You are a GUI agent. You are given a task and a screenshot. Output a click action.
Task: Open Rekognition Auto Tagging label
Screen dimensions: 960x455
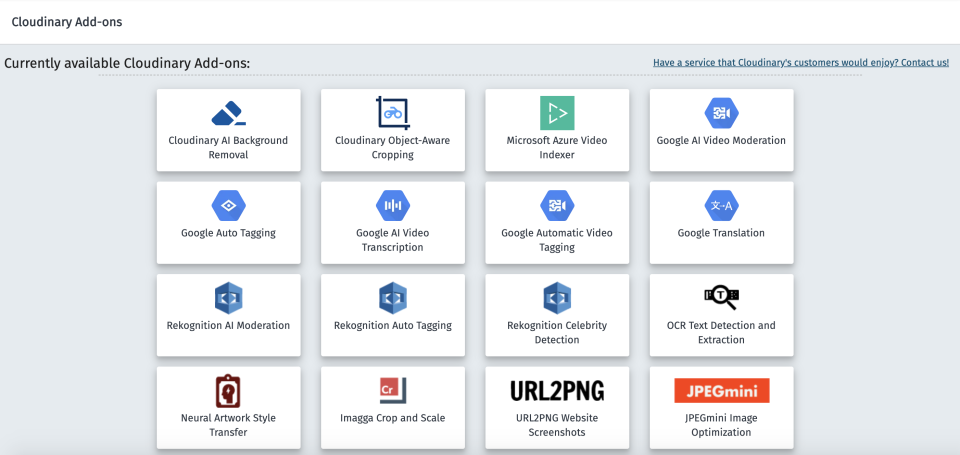(392, 325)
